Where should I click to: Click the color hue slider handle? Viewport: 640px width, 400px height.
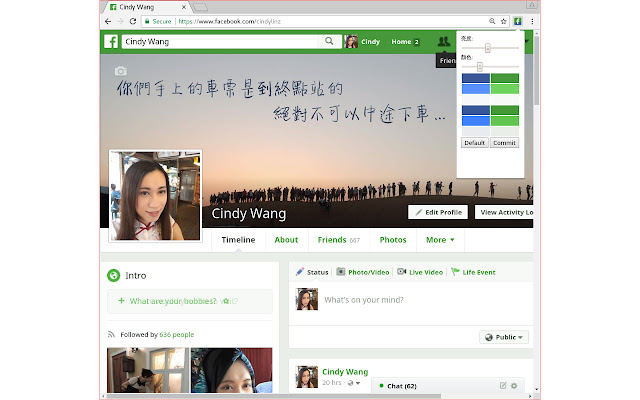pos(480,67)
